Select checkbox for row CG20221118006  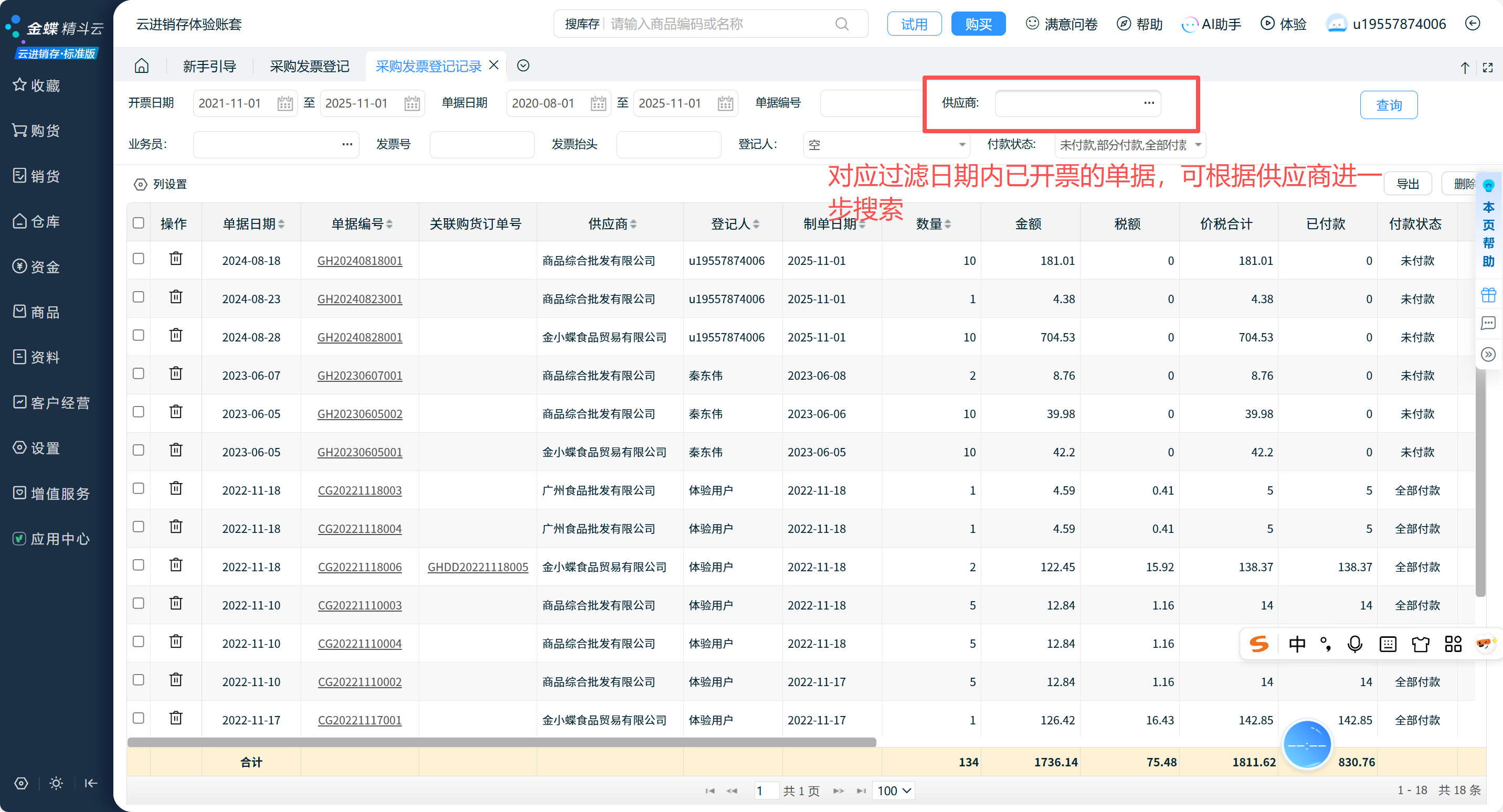[x=138, y=565]
